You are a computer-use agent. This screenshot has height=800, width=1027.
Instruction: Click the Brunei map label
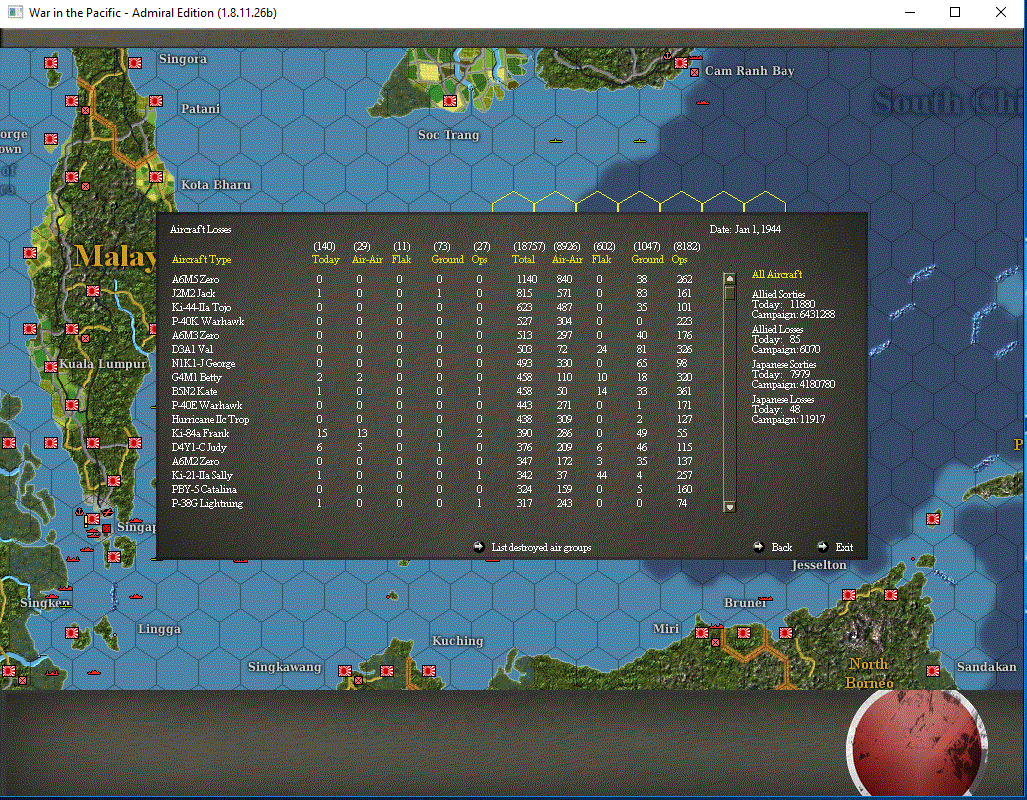745,603
